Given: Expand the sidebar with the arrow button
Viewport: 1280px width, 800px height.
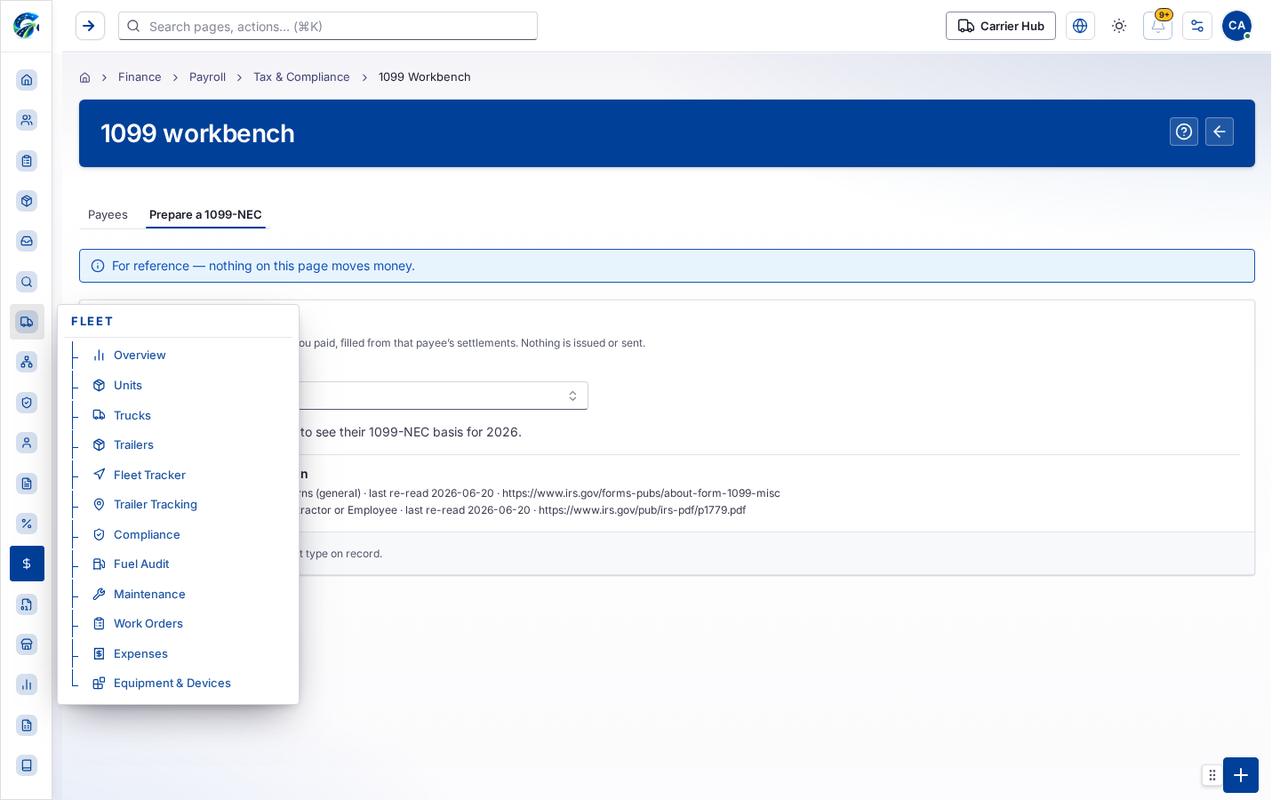Looking at the screenshot, I should pos(90,26).
